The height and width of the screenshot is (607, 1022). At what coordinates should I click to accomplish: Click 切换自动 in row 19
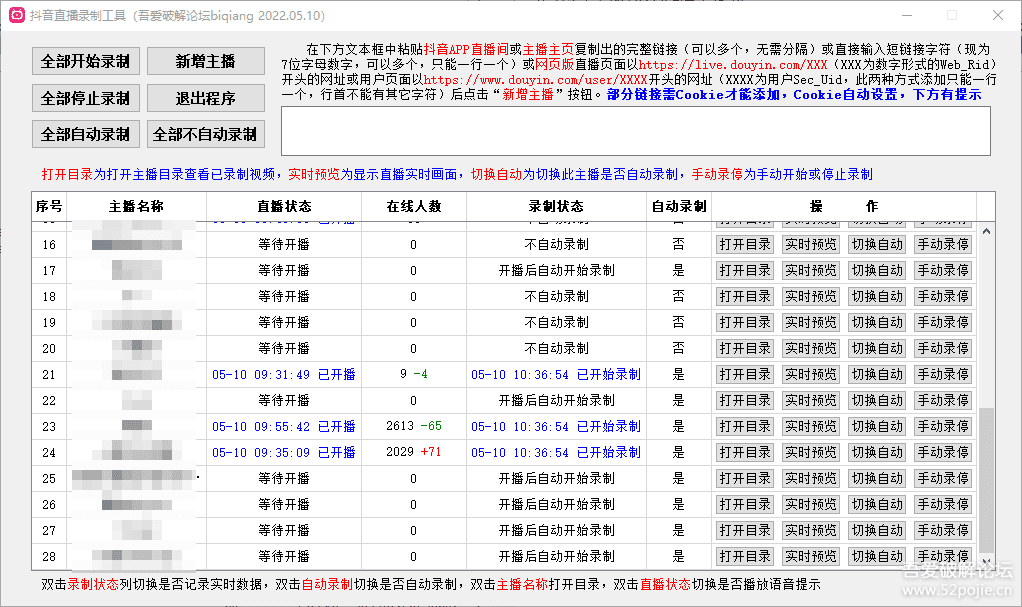(x=877, y=323)
